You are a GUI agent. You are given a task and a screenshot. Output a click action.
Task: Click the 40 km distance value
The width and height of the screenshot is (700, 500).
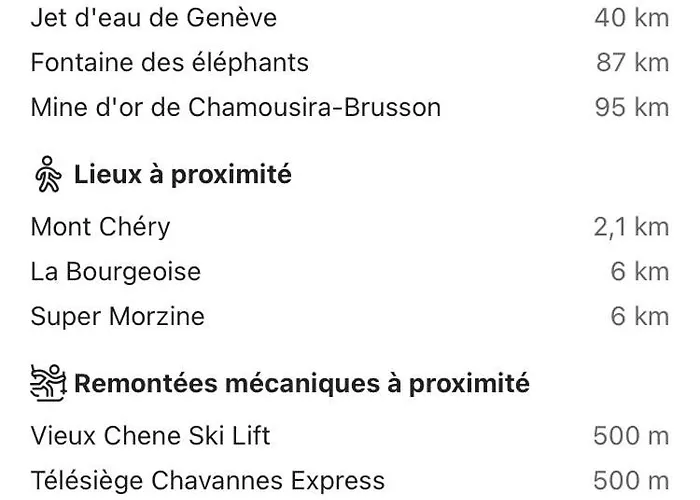(632, 18)
